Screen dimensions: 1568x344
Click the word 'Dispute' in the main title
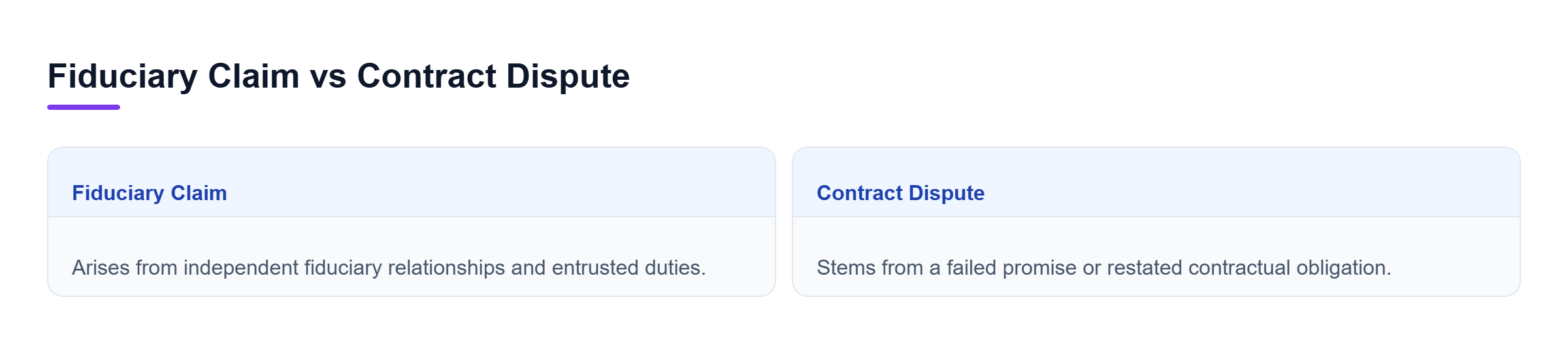(568, 77)
